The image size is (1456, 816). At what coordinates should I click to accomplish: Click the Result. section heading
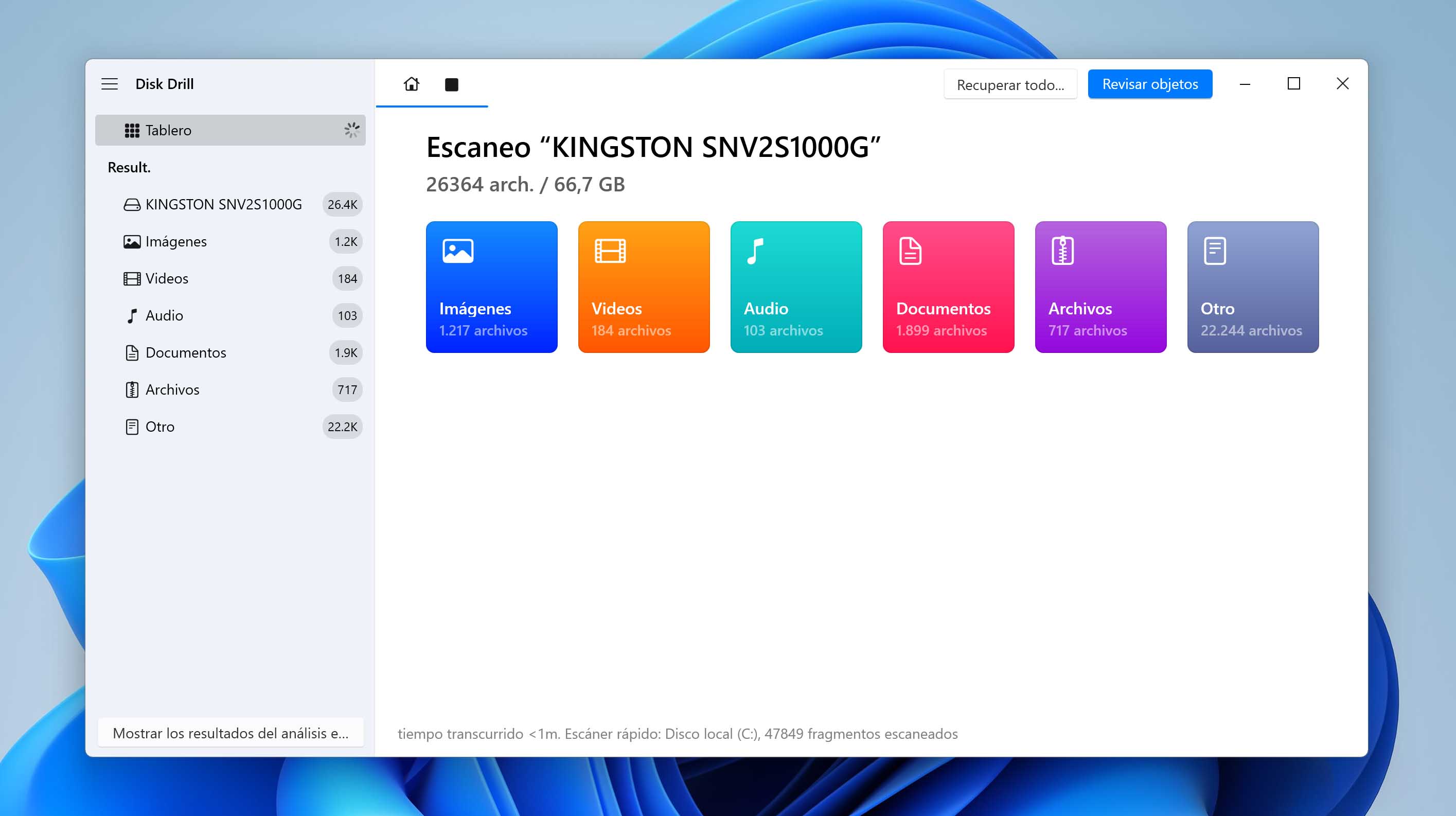129,168
